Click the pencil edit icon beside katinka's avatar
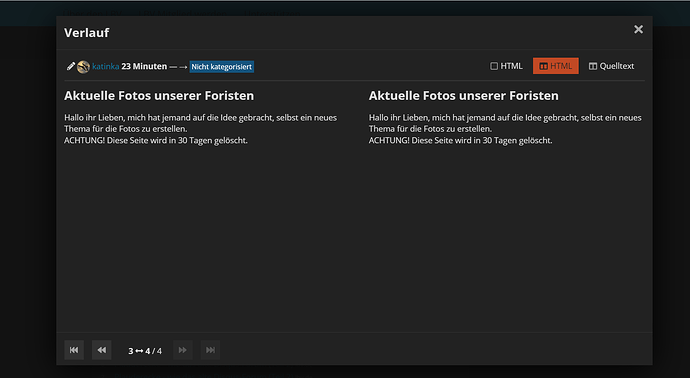 coord(70,66)
